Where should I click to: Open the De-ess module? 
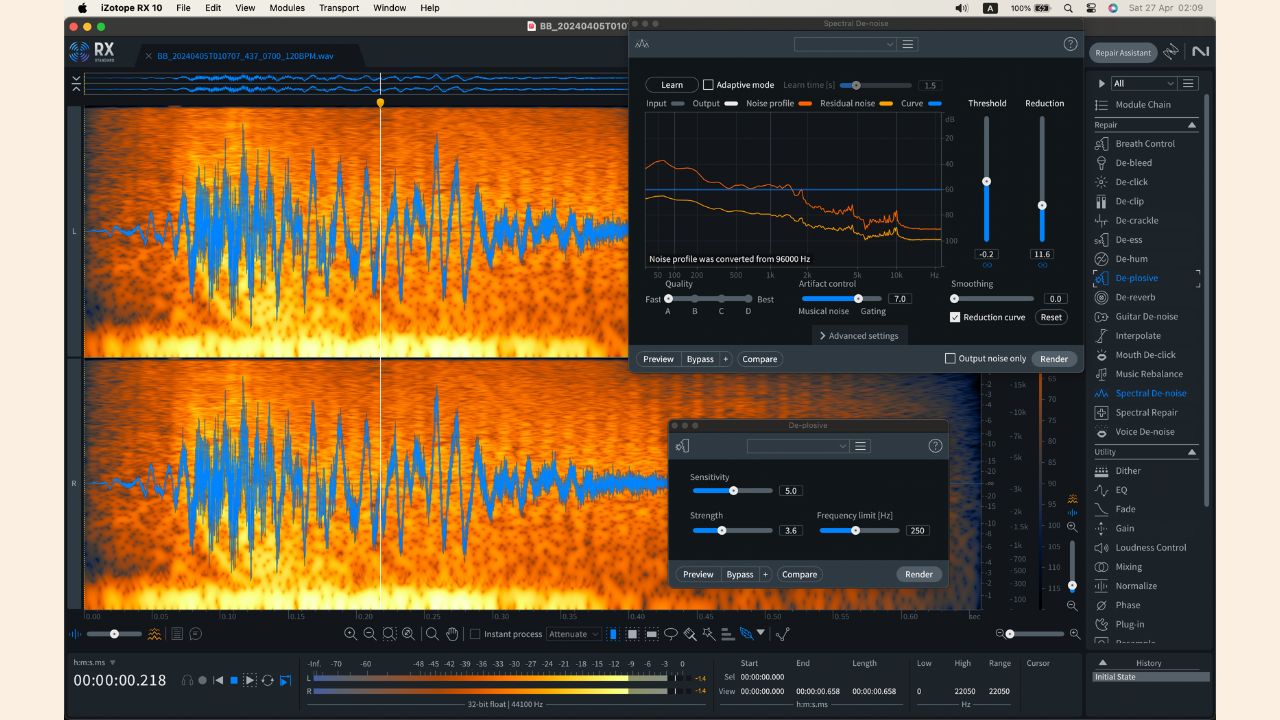[x=1128, y=240]
